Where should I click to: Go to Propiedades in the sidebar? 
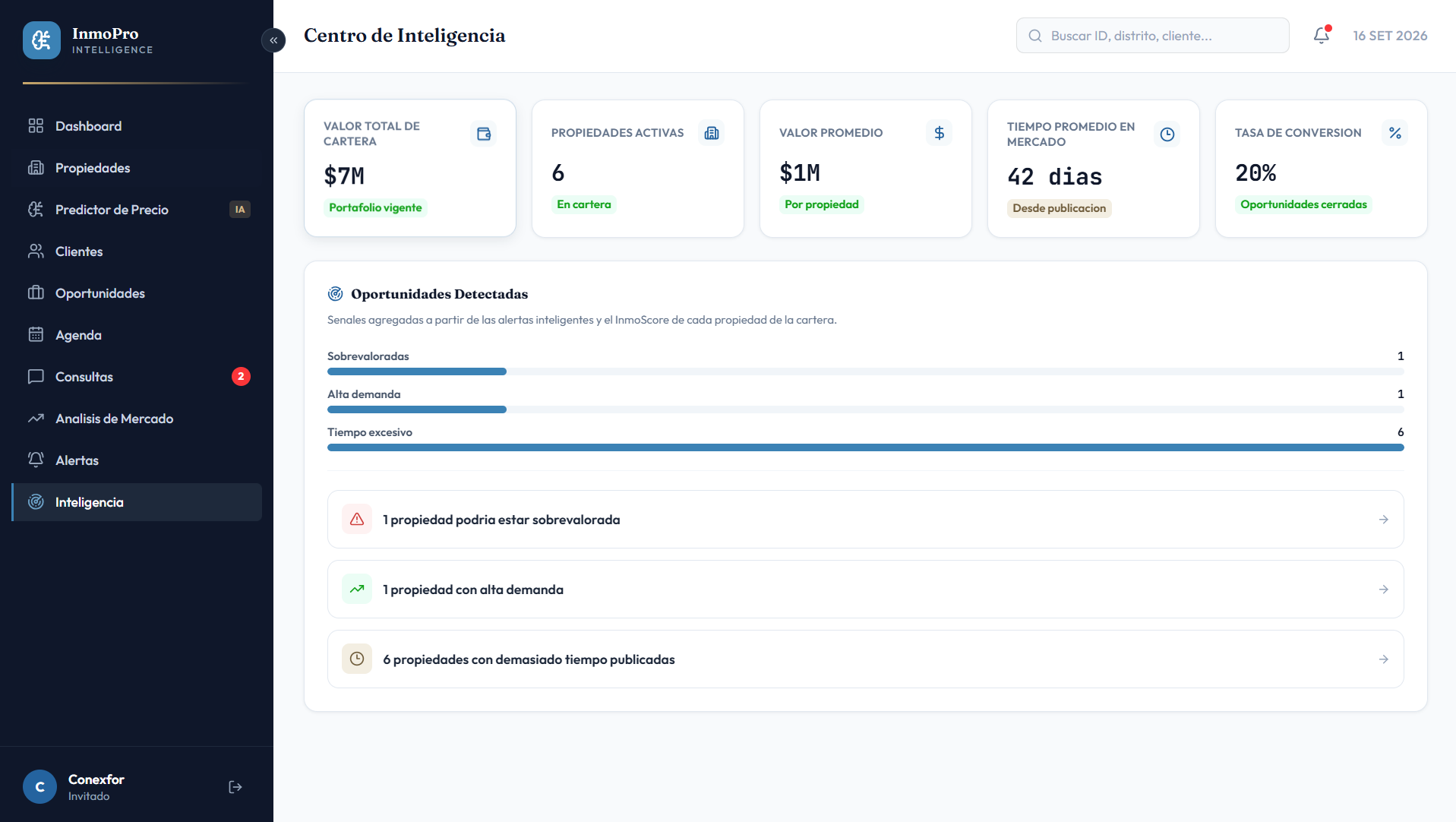pyautogui.click(x=137, y=168)
